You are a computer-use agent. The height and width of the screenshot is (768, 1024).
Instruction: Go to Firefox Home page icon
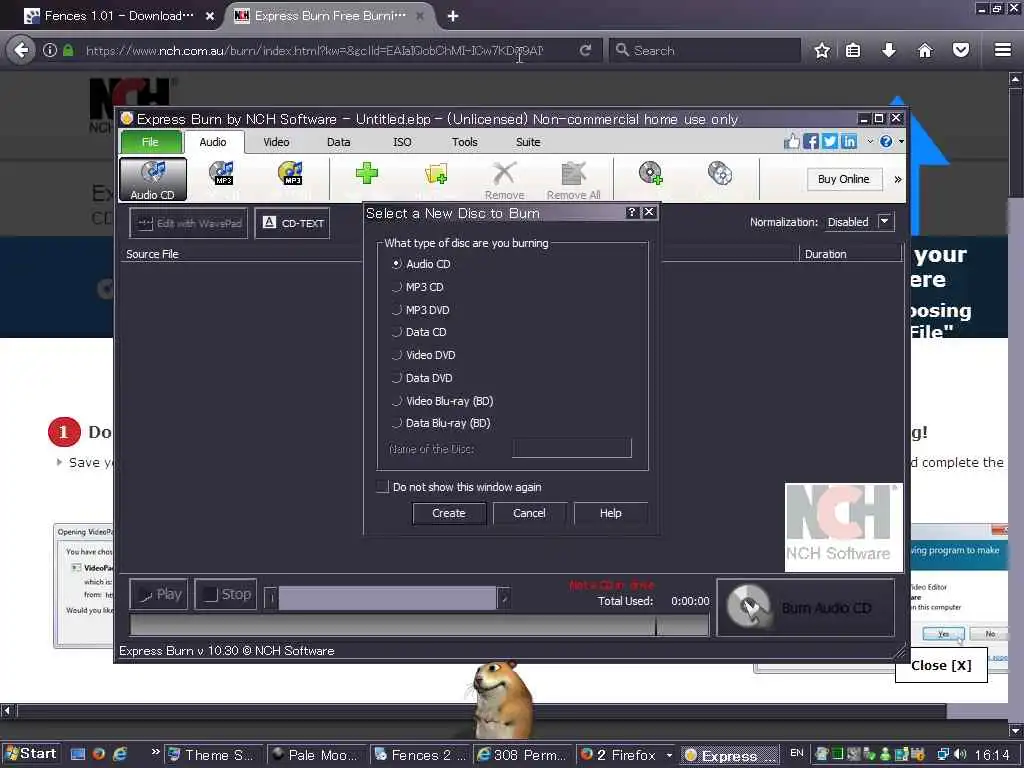coord(925,50)
